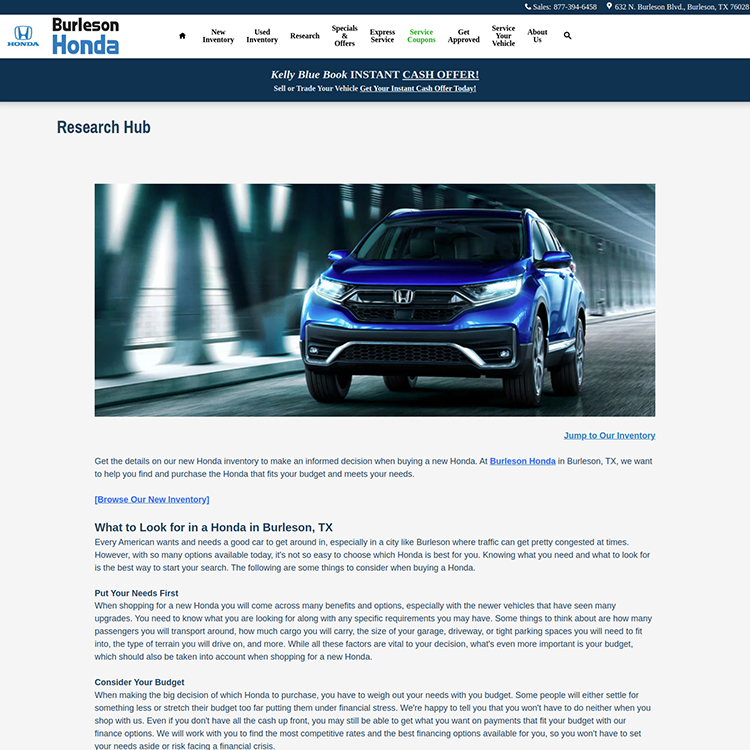Click the 'Kelly Blue Book INSTANT' banner text
The image size is (750, 750).
pyautogui.click(x=335, y=75)
